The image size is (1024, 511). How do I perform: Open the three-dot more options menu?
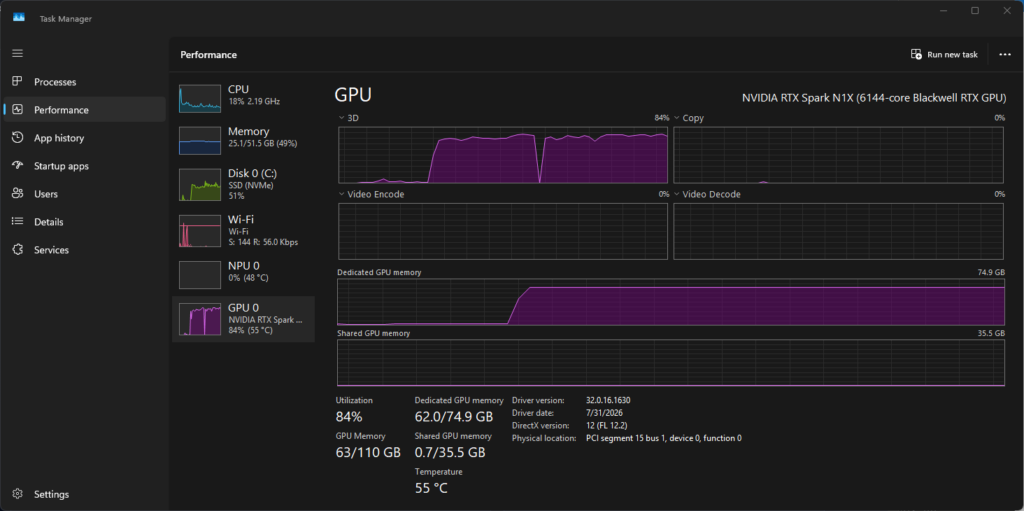[x=1005, y=55]
